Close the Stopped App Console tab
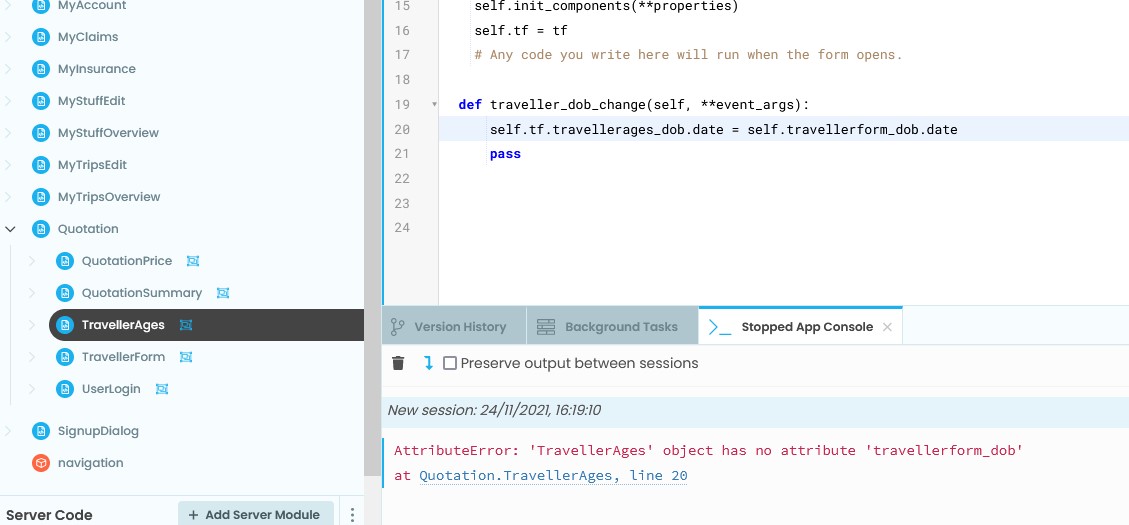This screenshot has width=1129, height=525. pos(887,327)
